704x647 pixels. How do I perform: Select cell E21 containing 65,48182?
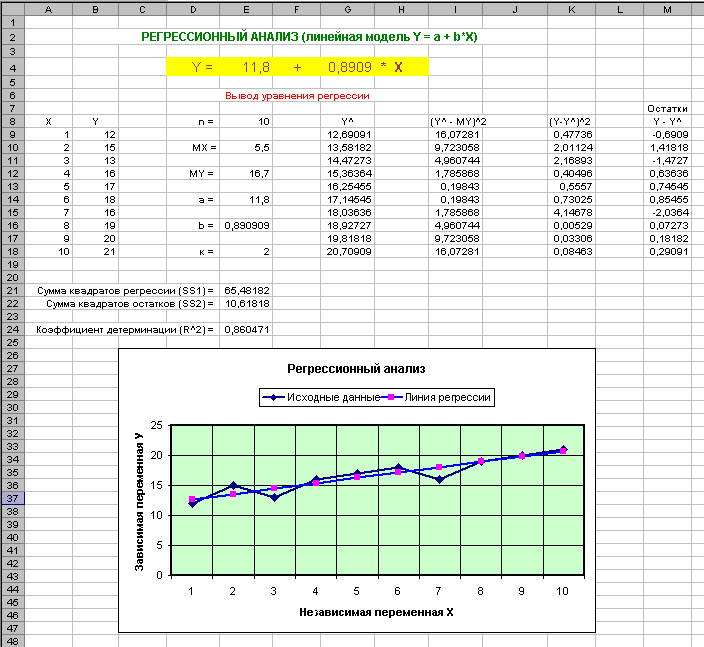(246, 290)
